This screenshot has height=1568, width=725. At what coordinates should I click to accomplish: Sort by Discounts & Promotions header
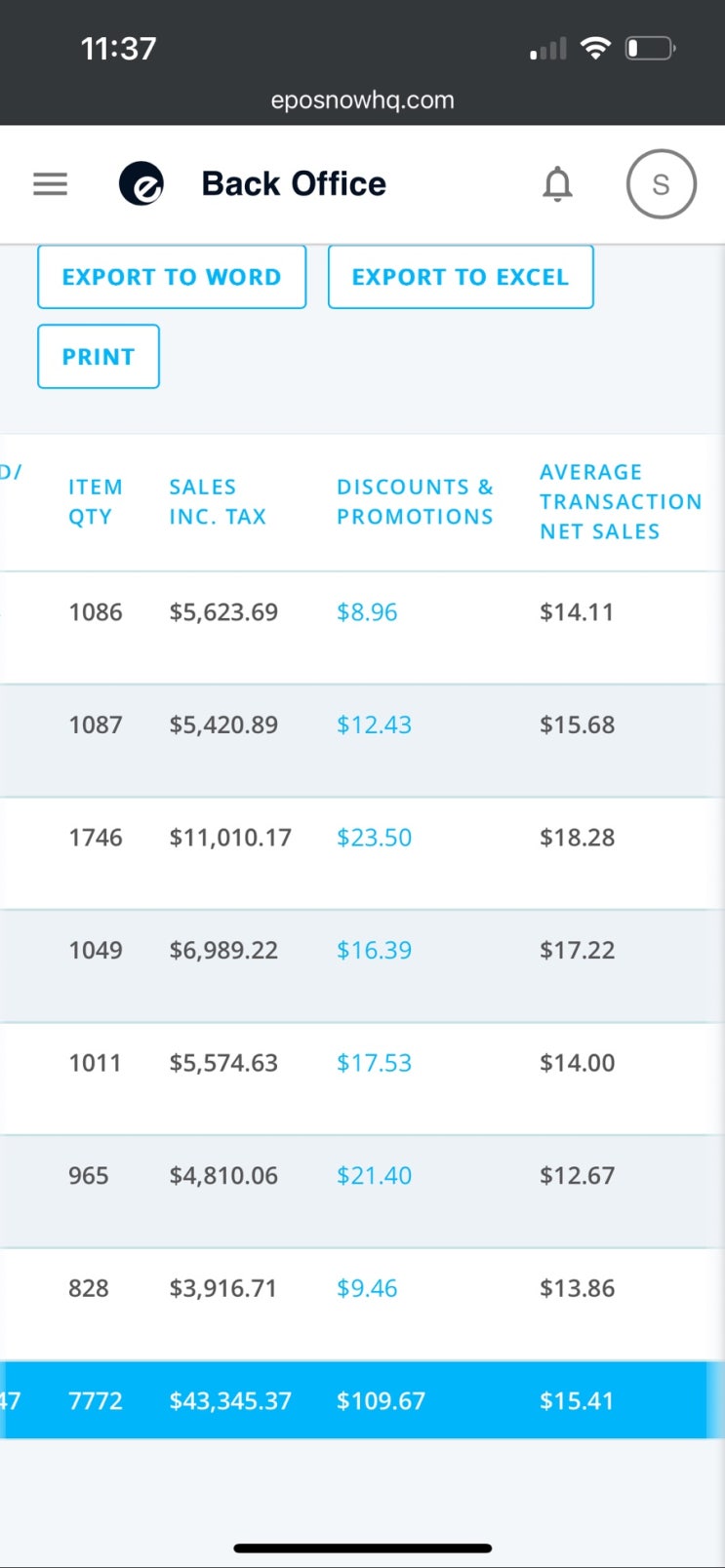click(415, 501)
